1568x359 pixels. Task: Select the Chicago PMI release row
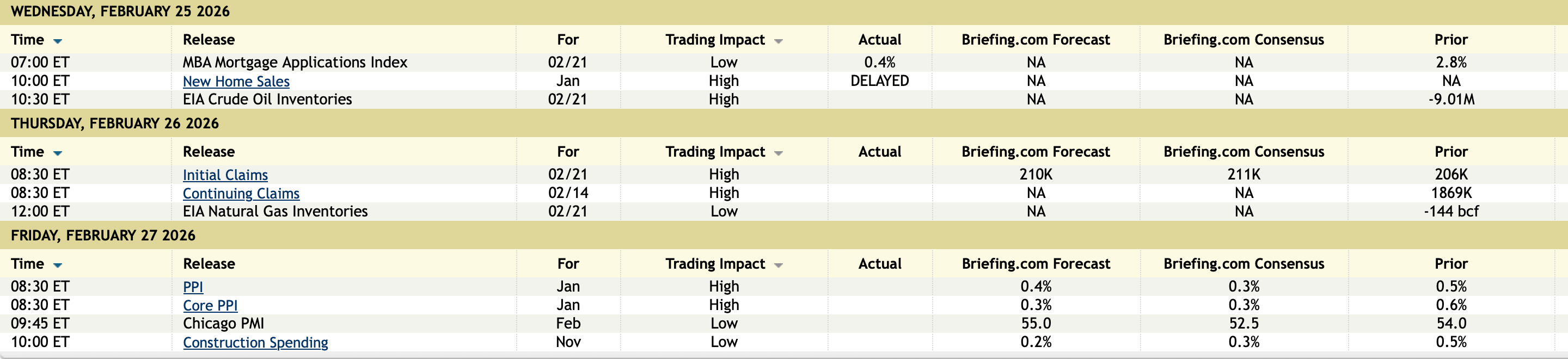[223, 324]
